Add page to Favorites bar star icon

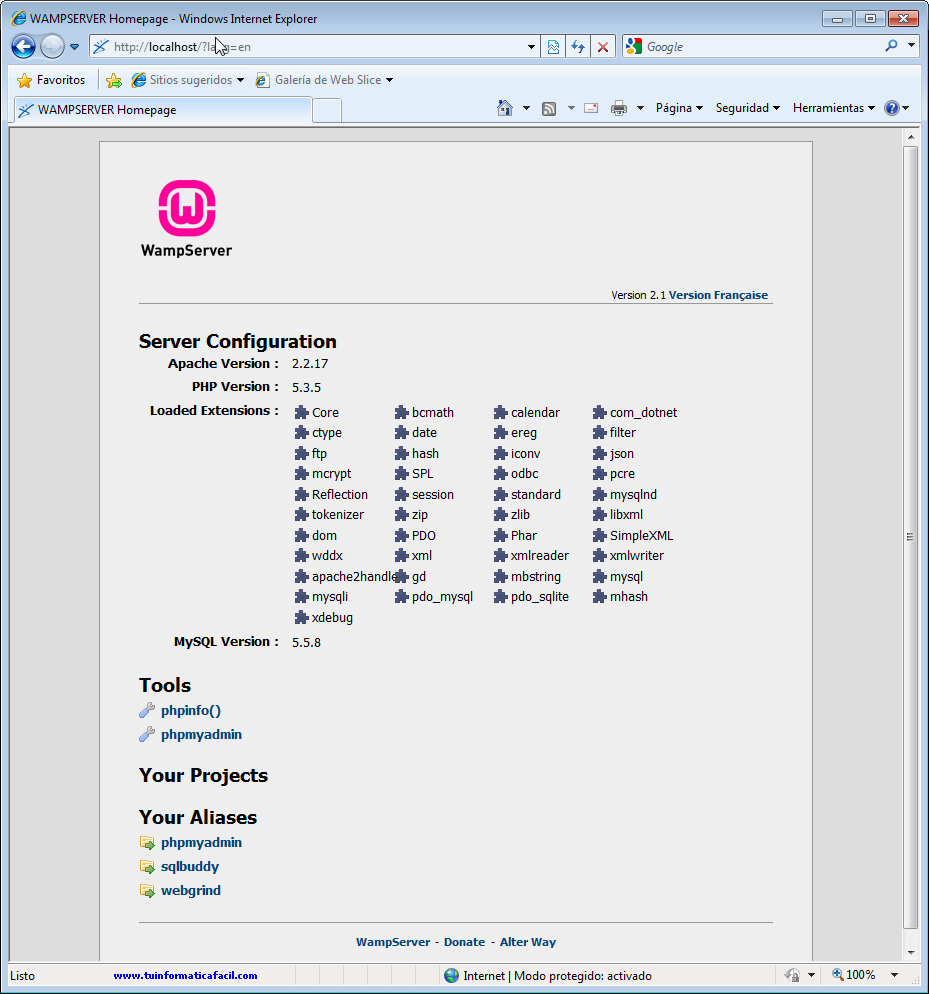click(114, 80)
